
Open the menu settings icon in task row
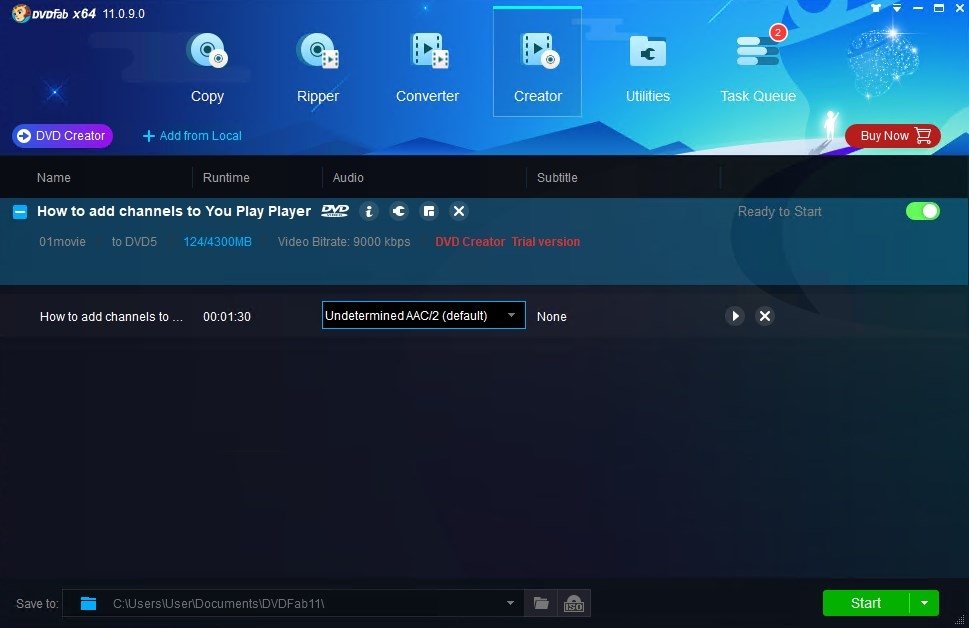point(429,211)
